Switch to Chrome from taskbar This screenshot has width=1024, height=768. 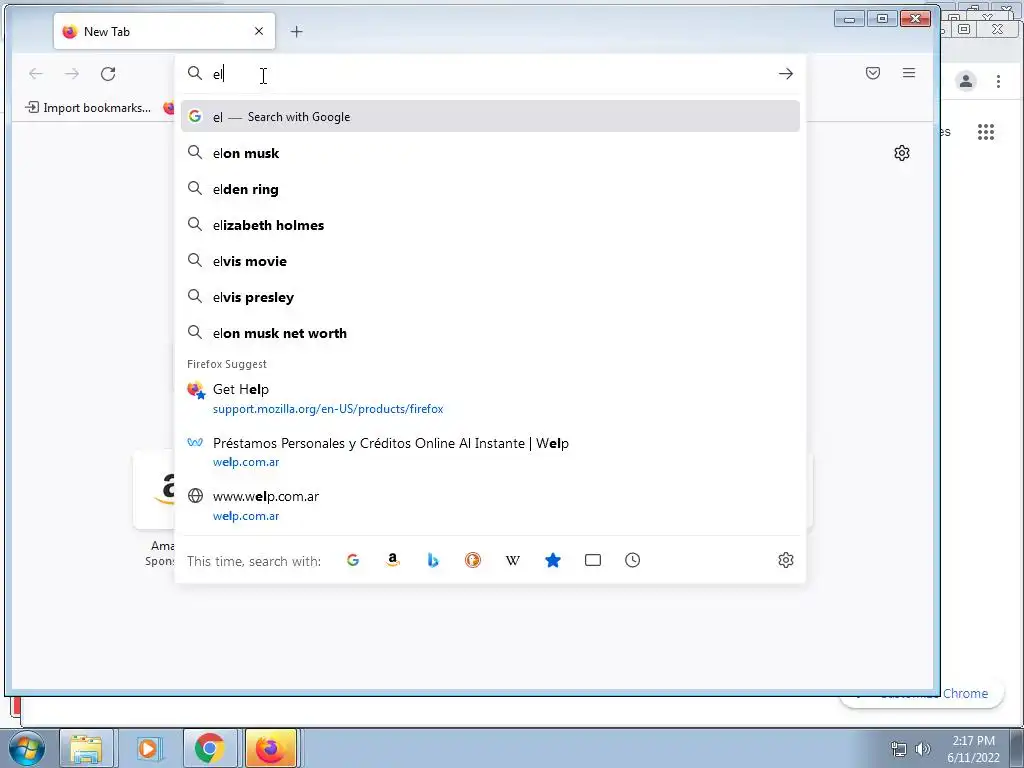(209, 748)
